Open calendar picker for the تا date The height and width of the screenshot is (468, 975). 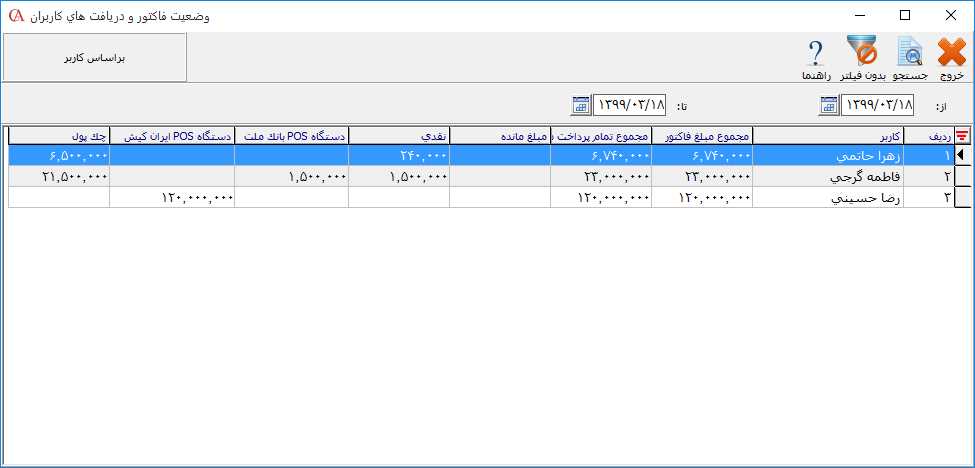pyautogui.click(x=581, y=105)
